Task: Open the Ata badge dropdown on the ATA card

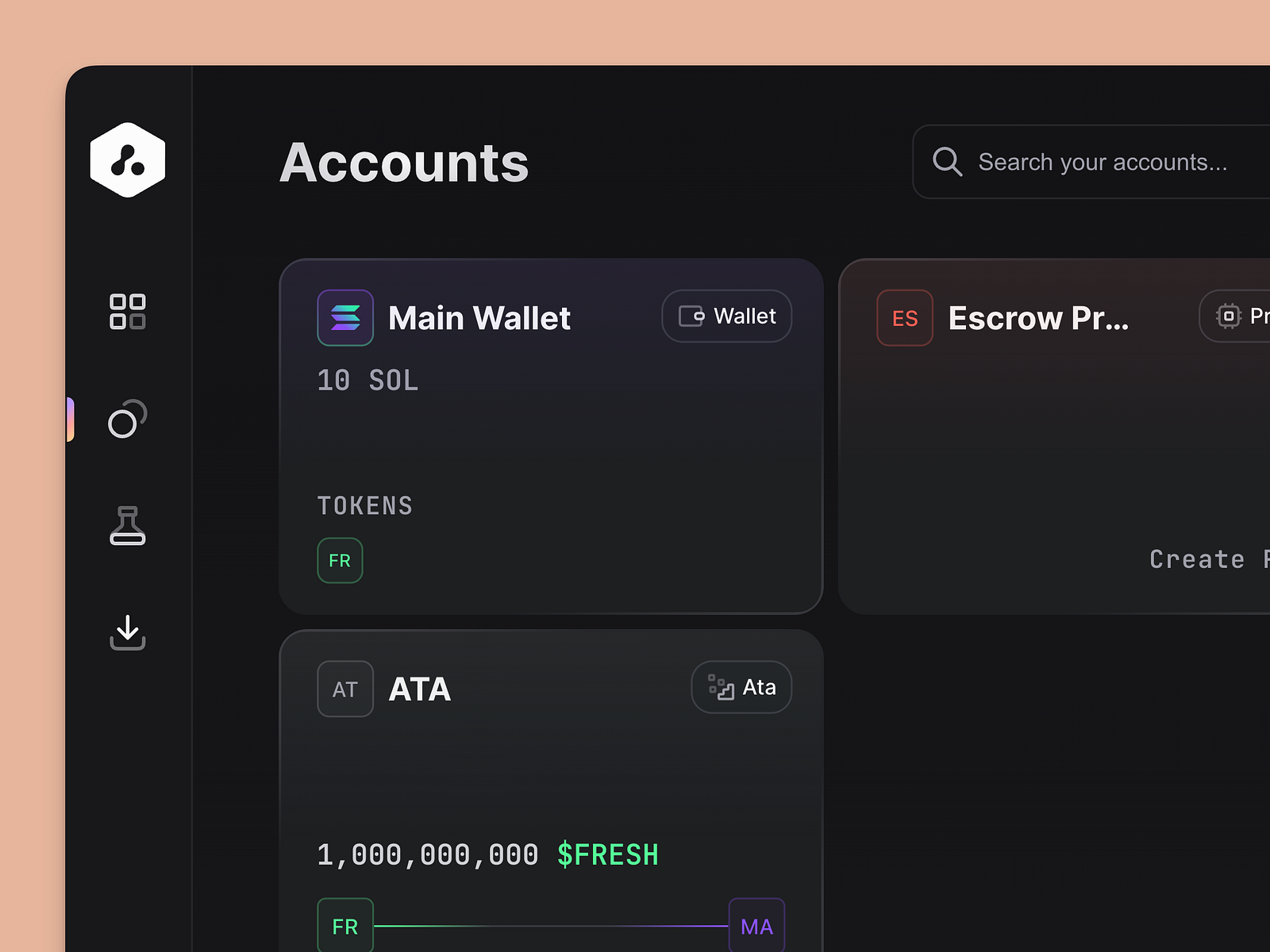Action: coord(741,687)
